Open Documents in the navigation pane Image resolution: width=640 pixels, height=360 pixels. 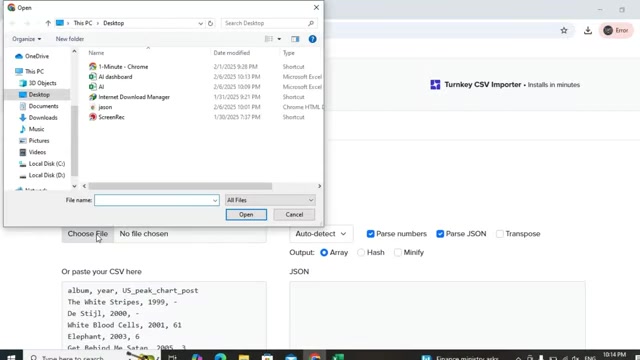tap(39, 106)
